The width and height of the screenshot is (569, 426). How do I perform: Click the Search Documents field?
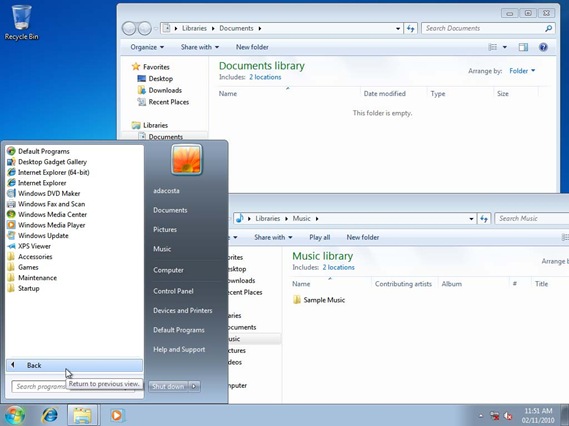[x=488, y=28]
